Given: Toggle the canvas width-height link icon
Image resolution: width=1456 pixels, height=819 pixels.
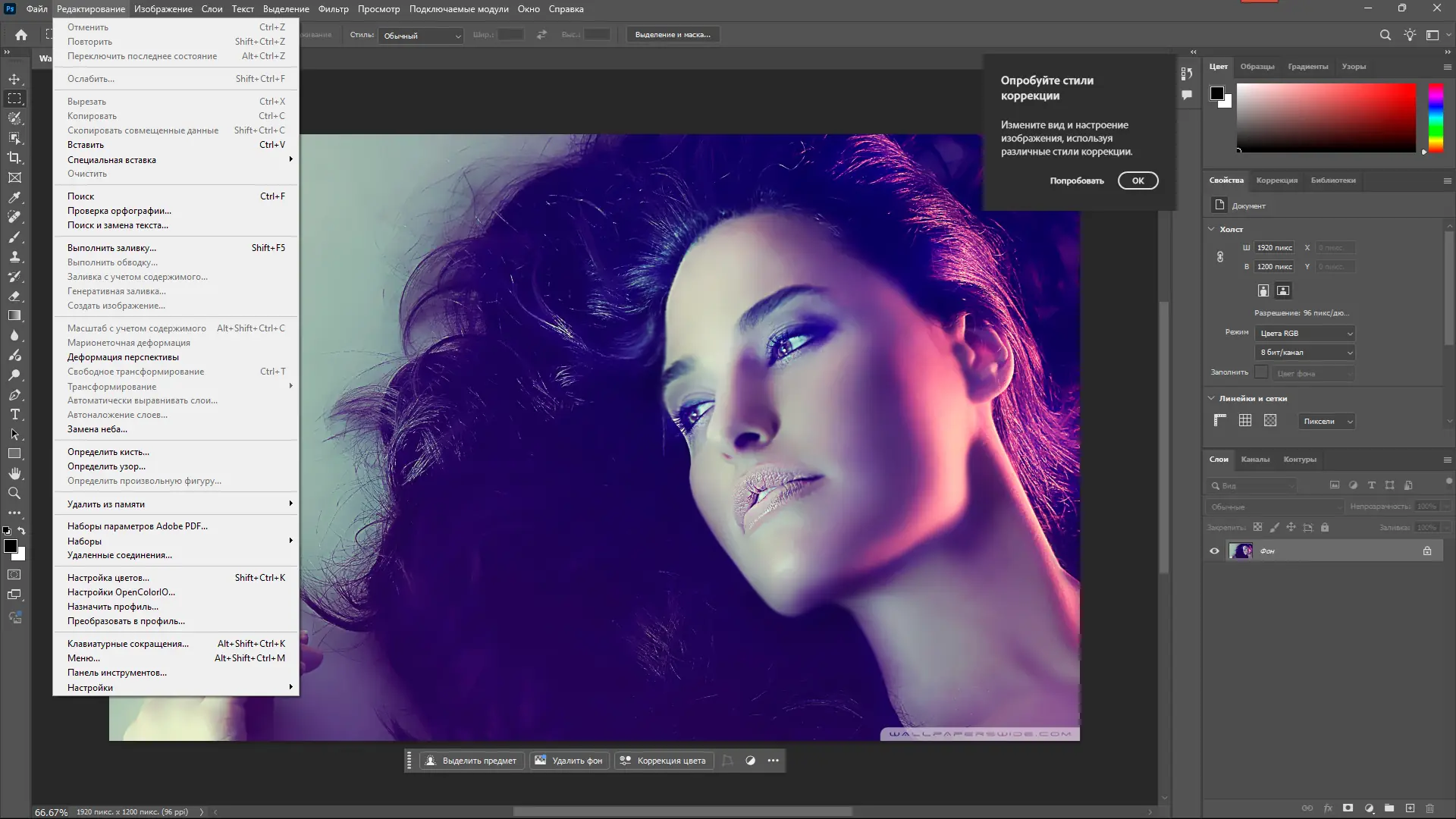Looking at the screenshot, I should pos(1220,257).
